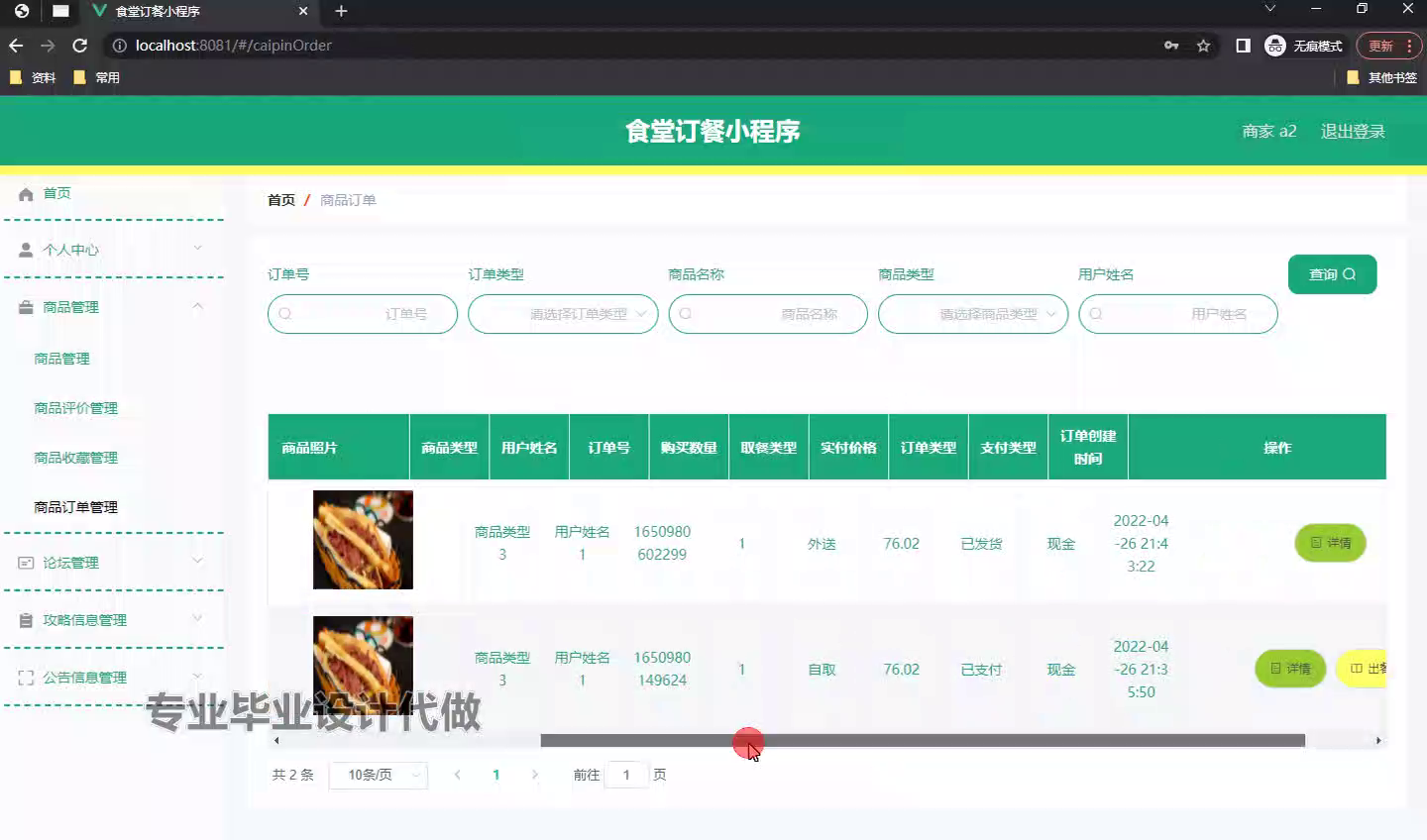Expand the 个人中心 menu chevron

[x=197, y=249]
